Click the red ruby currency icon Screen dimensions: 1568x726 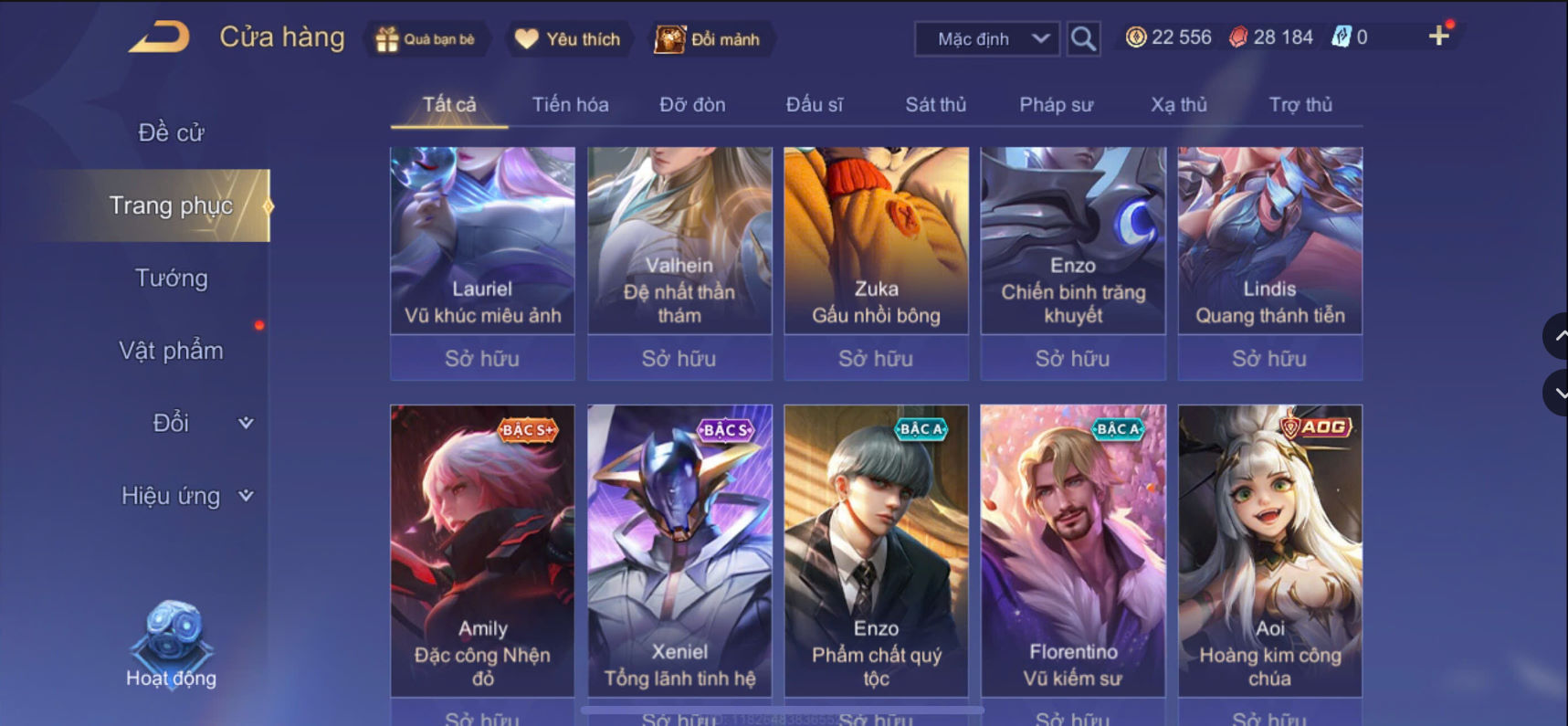(1238, 37)
